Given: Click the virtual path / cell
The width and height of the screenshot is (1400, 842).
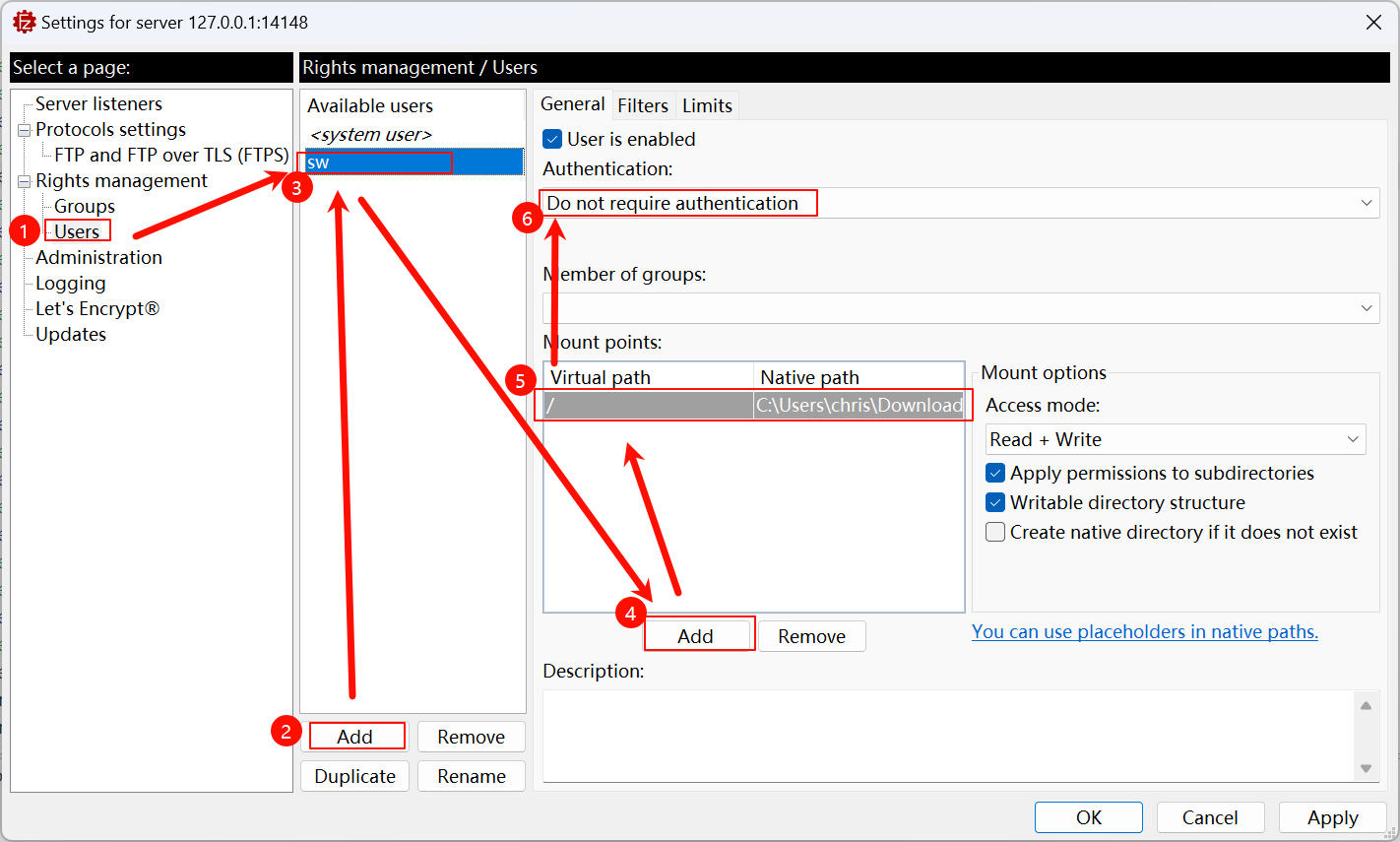Looking at the screenshot, I should point(648,405).
